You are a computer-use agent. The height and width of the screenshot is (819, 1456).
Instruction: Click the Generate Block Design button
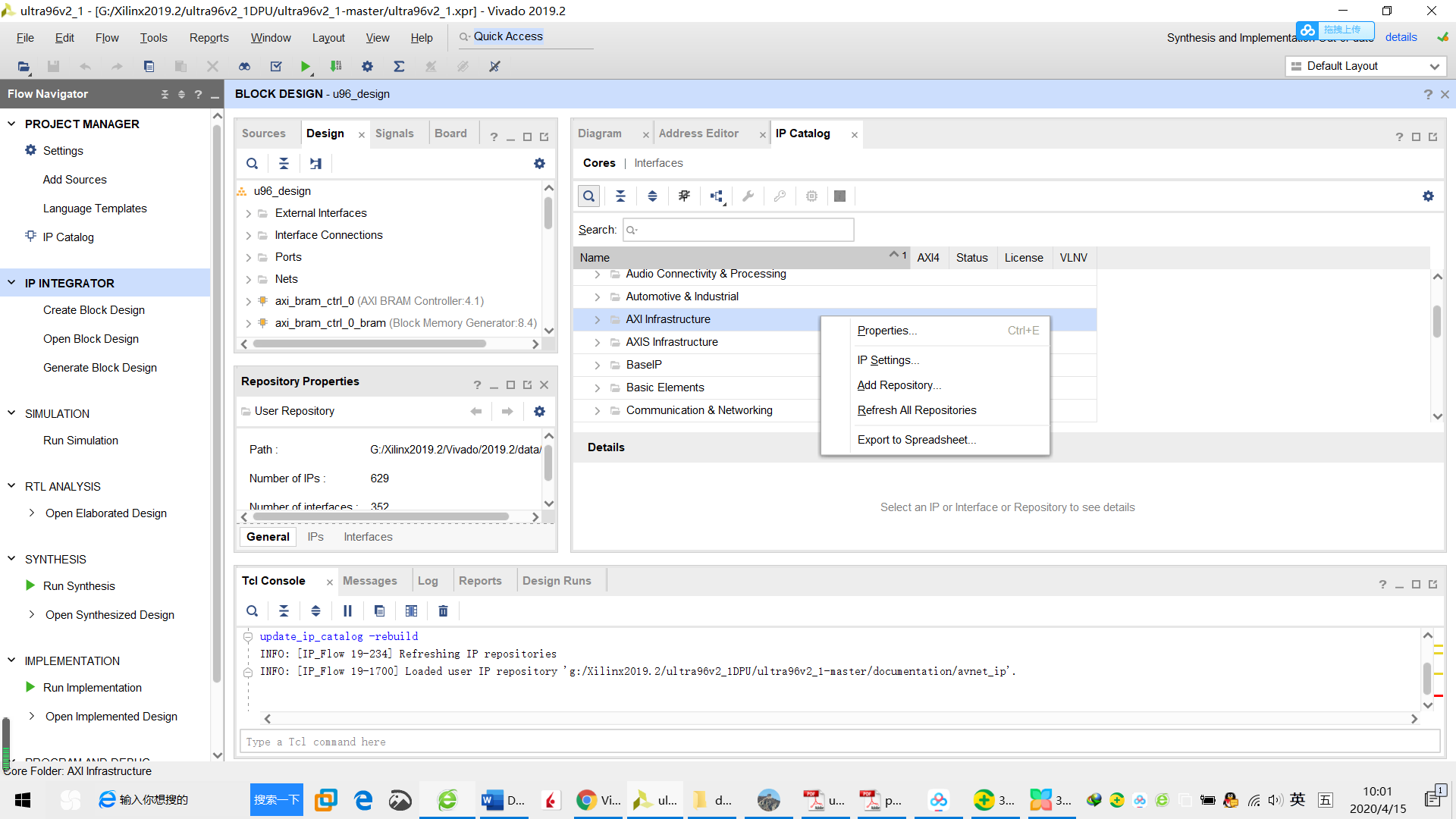point(100,367)
